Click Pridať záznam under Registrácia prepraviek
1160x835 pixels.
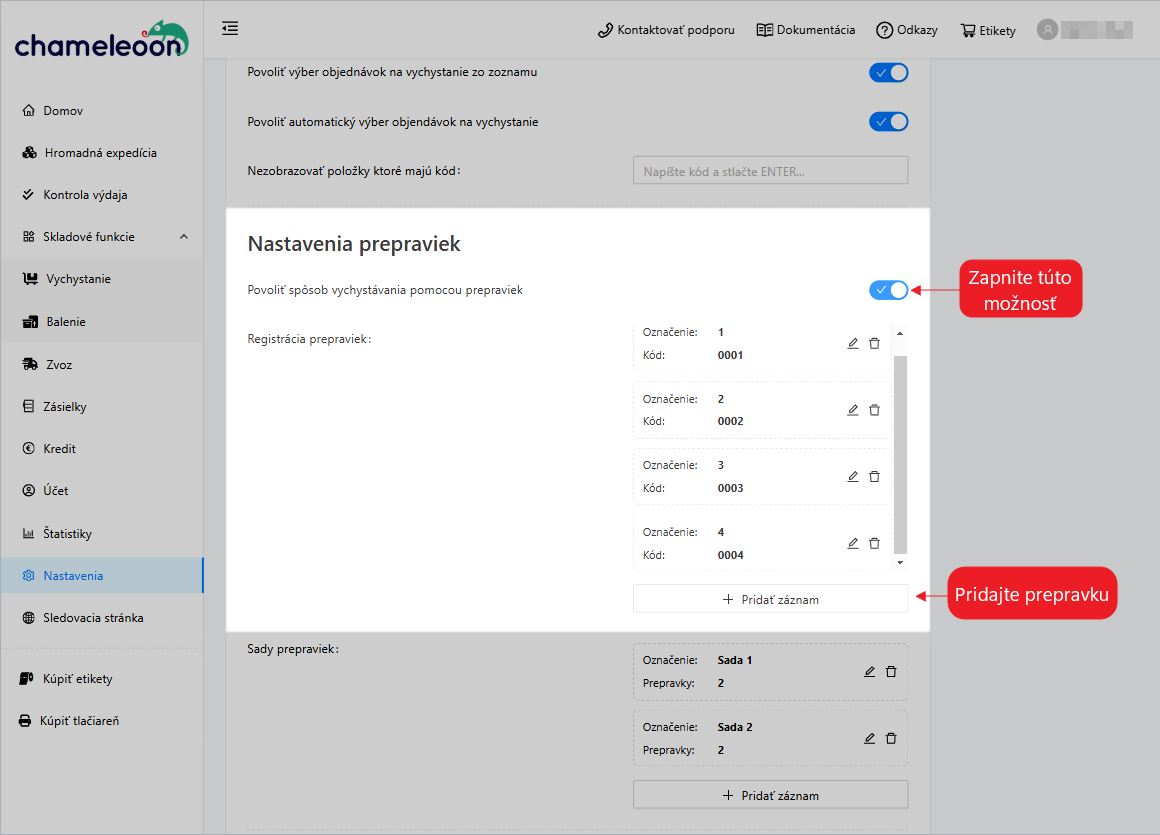pyautogui.click(x=770, y=599)
